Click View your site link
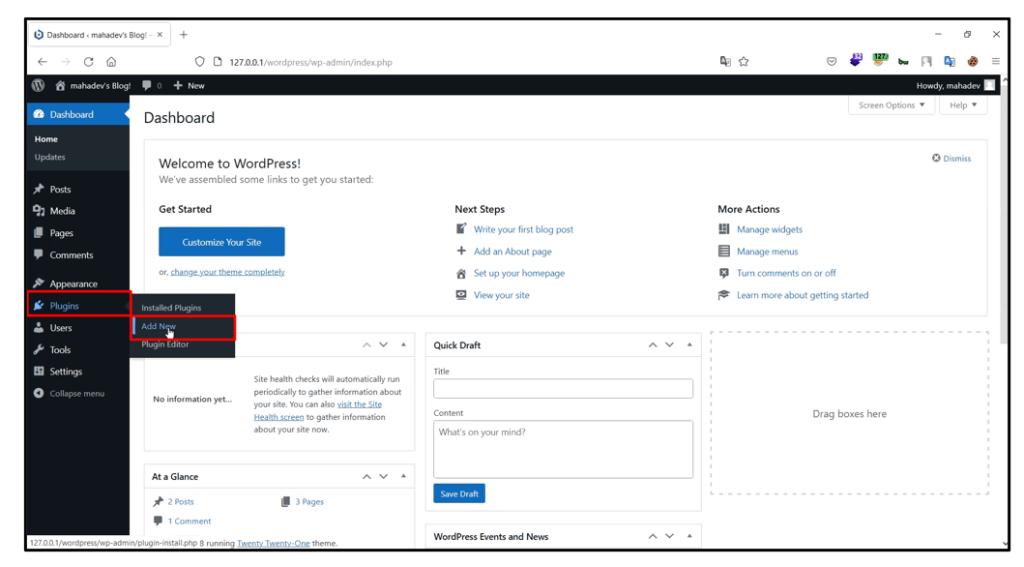Image resolution: width=1024 pixels, height=567 pixels. pyautogui.click(x=502, y=295)
